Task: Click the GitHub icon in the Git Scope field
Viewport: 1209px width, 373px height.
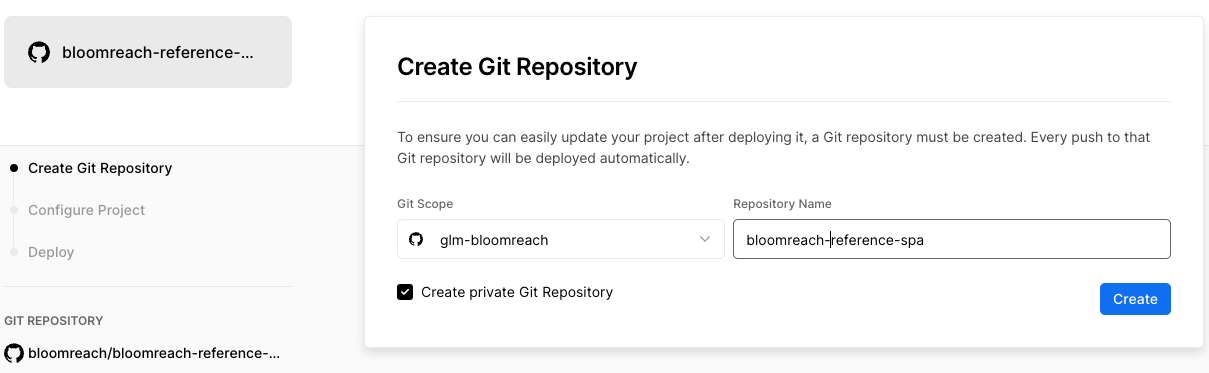Action: pos(416,240)
